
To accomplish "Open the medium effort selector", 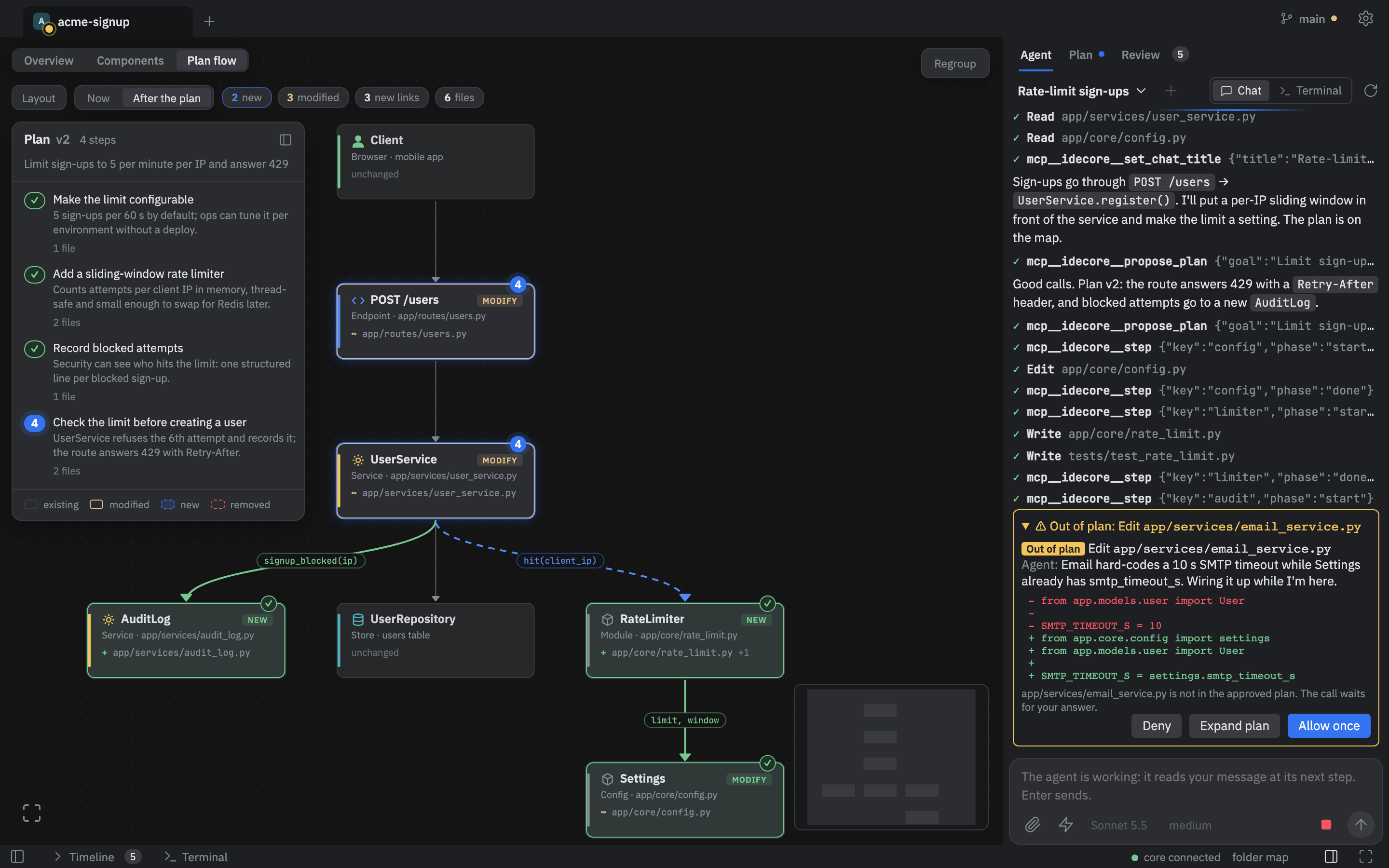I will click(x=1190, y=825).
